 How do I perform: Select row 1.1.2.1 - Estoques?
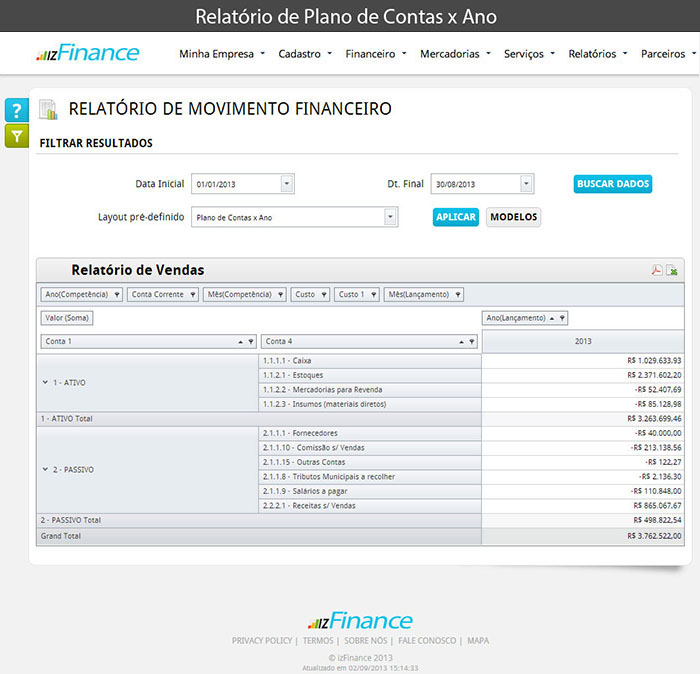point(370,375)
